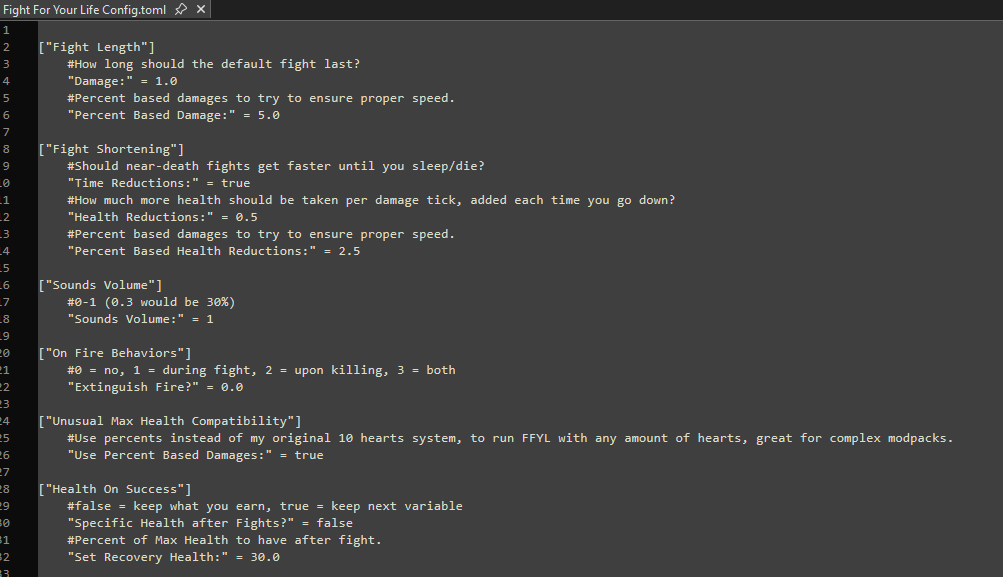Screen dimensions: 1003x577
Task: Click false value of "Specific Health after Fights?"
Action: point(334,523)
